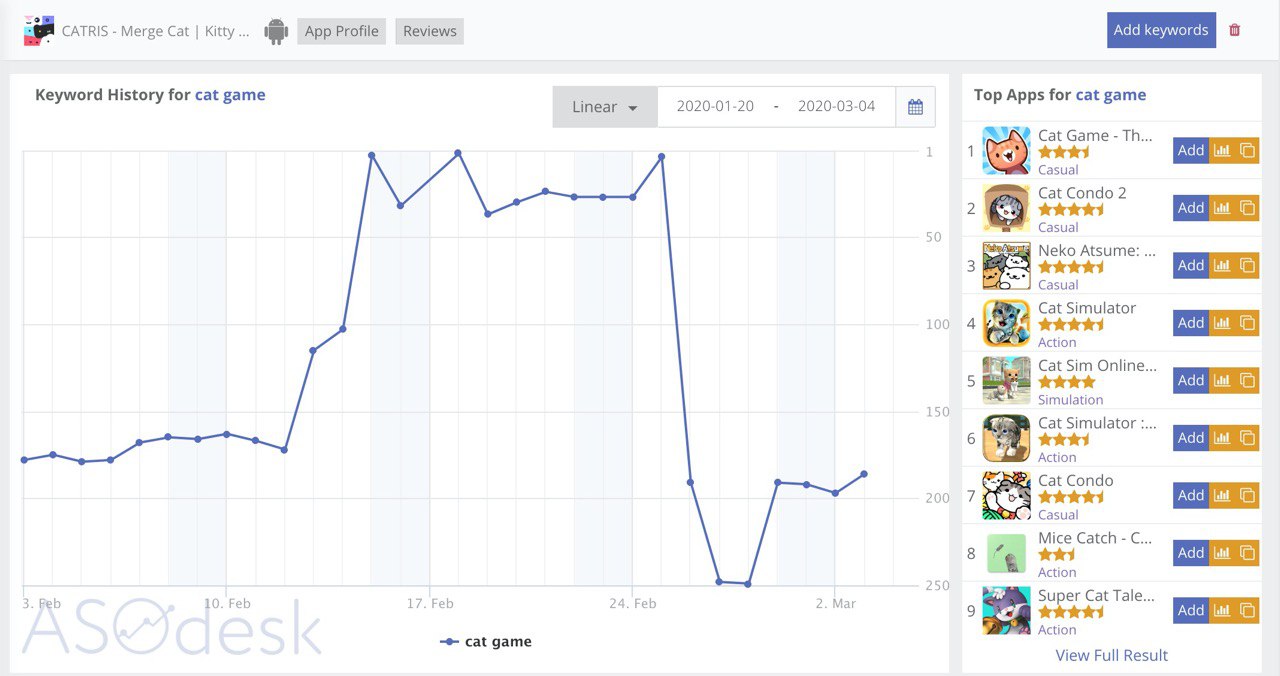Click the CATRIS app icon
This screenshot has width=1280, height=676.
pos(39,31)
